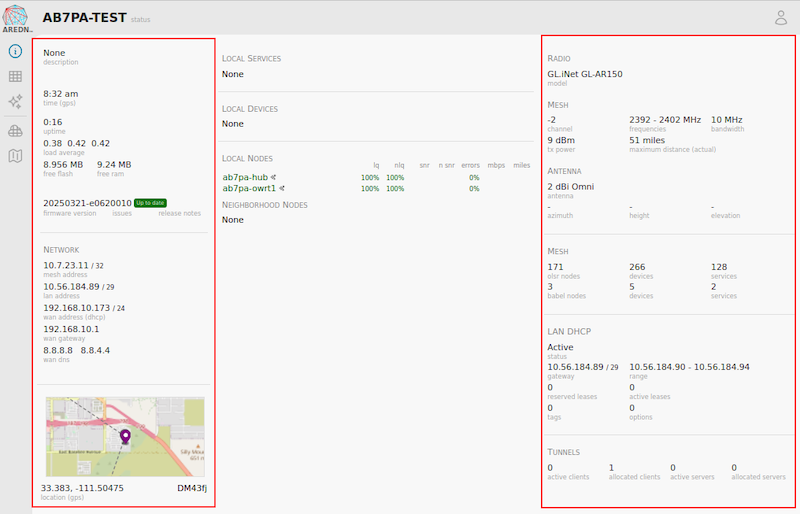The image size is (800, 514).
Task: Click the 1 allocated clients value
Action: [x=611, y=468]
